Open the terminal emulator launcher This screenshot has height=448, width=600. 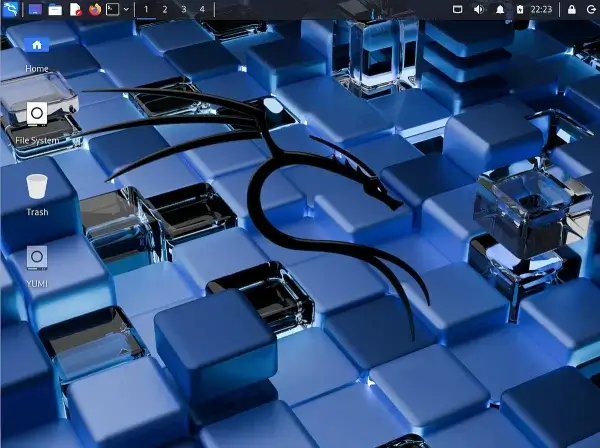pos(112,9)
